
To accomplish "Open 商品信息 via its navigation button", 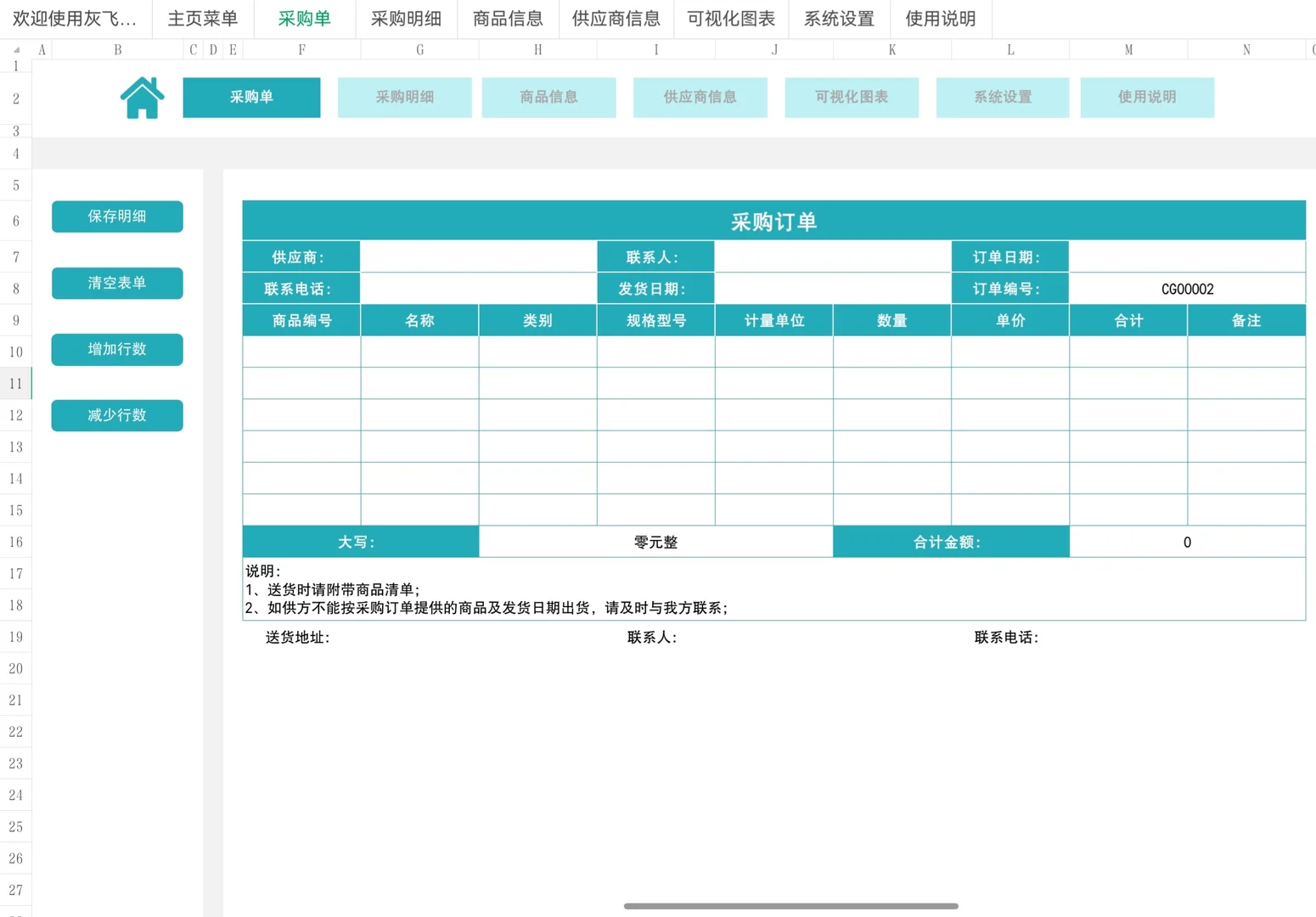I will [548, 97].
